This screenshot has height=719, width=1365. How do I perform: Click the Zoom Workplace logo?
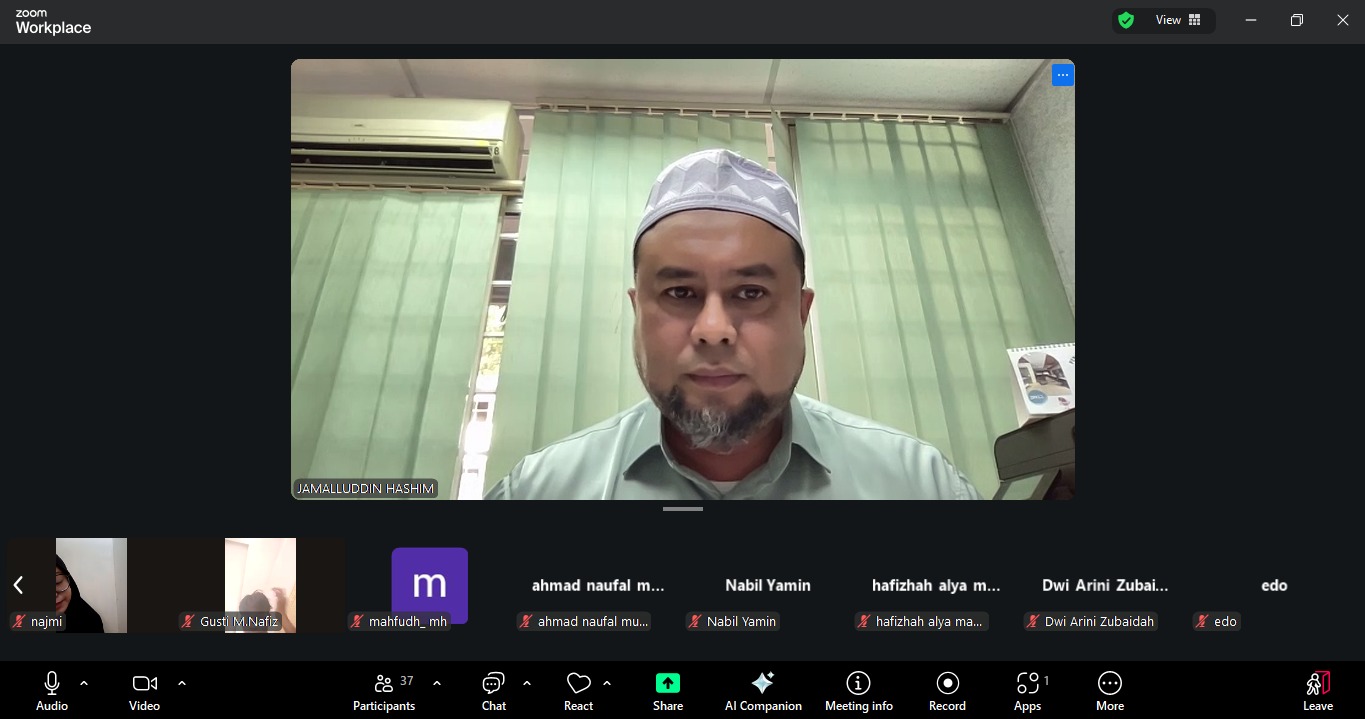coord(53,22)
